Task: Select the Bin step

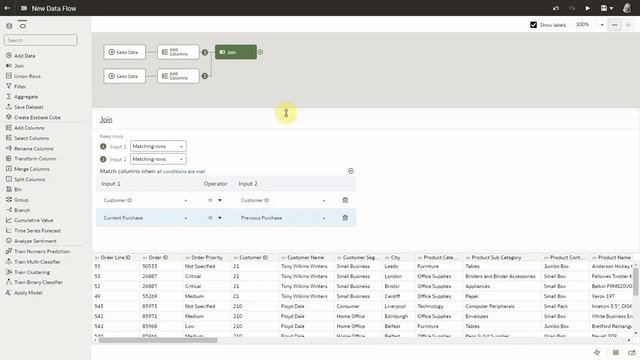Action: tap(14, 189)
